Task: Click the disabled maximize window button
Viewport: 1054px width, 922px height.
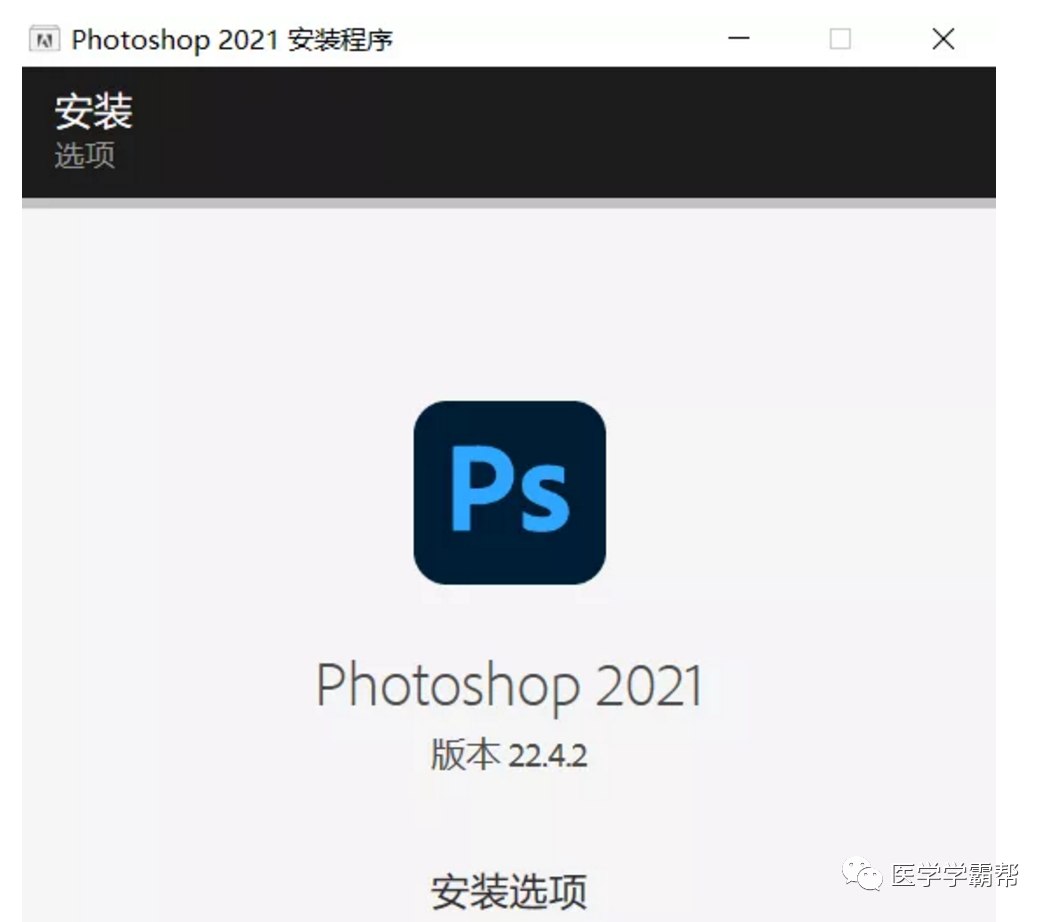Action: pyautogui.click(x=840, y=39)
